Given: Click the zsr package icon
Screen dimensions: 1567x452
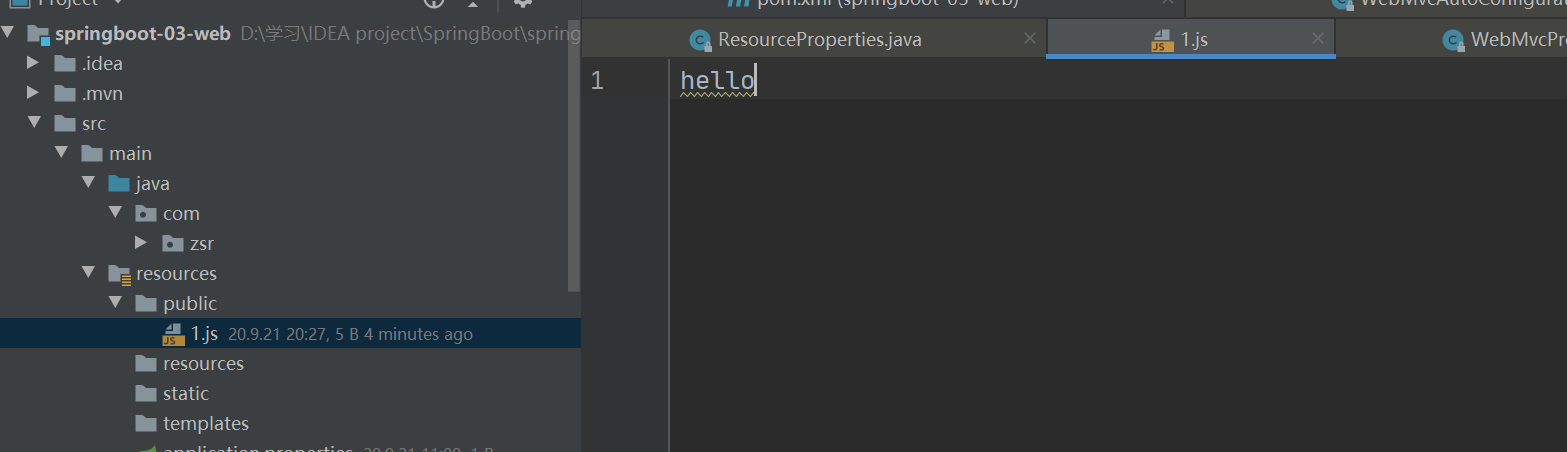Looking at the screenshot, I should [173, 244].
